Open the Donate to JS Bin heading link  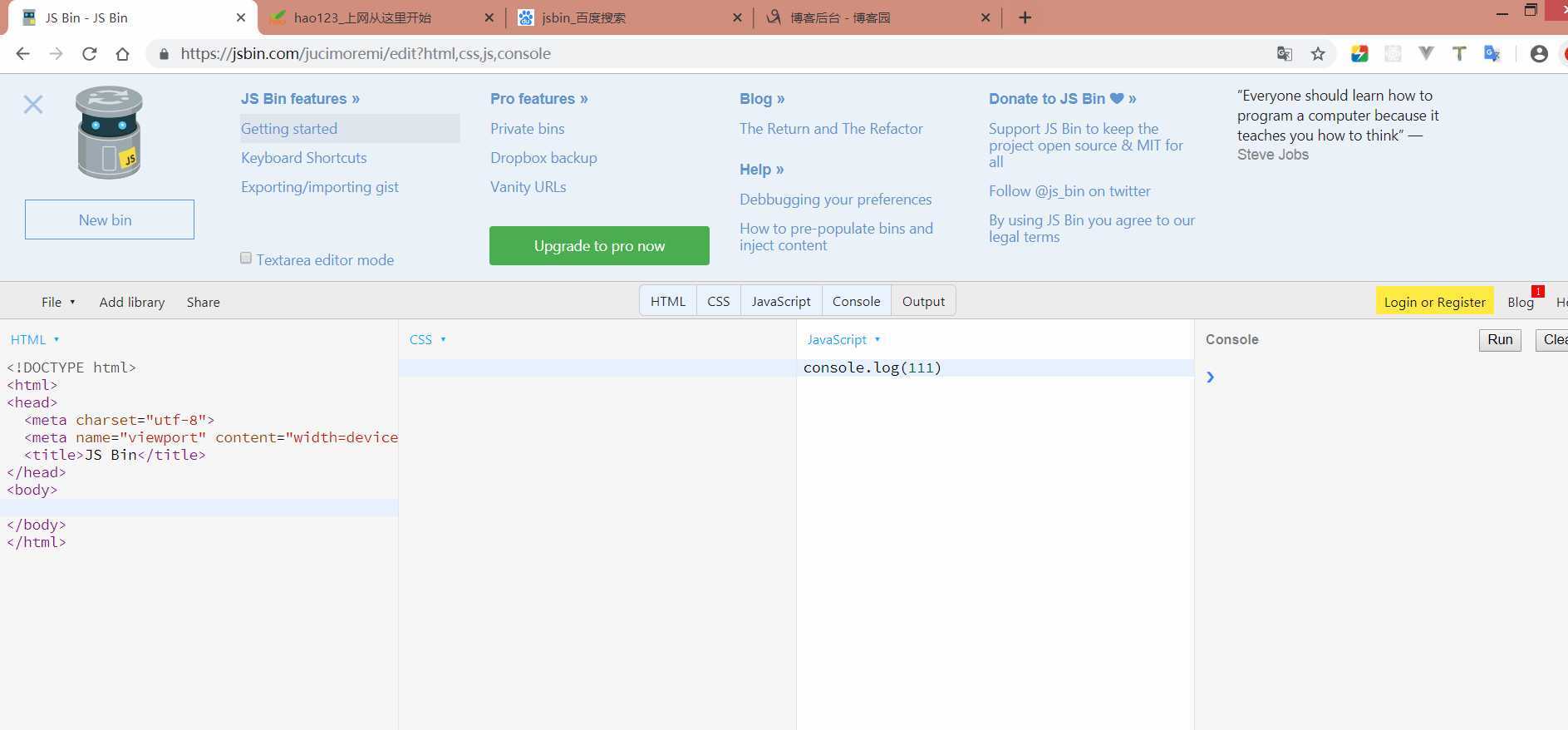[x=1063, y=99]
